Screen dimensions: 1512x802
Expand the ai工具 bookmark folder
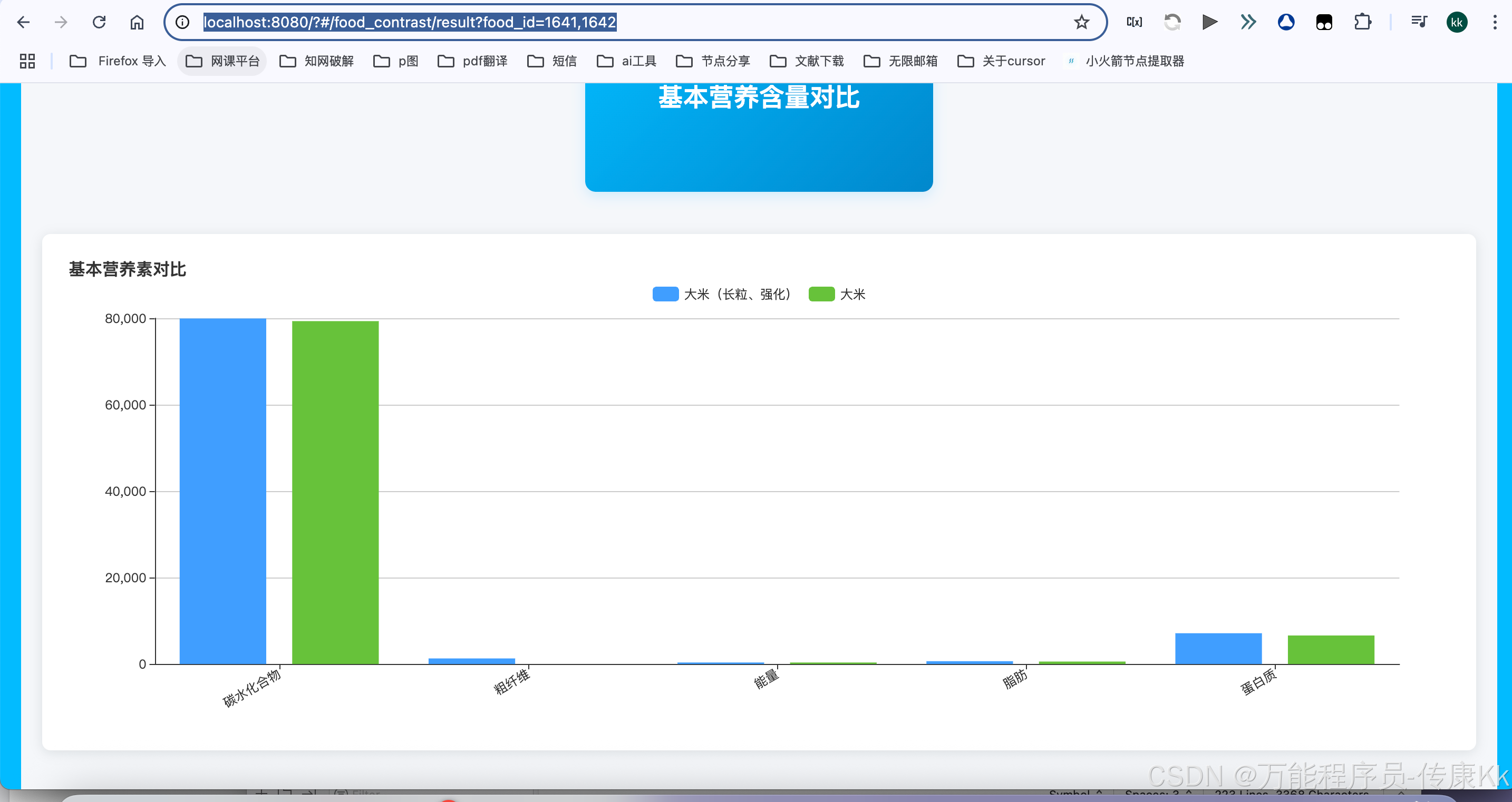pyautogui.click(x=626, y=61)
